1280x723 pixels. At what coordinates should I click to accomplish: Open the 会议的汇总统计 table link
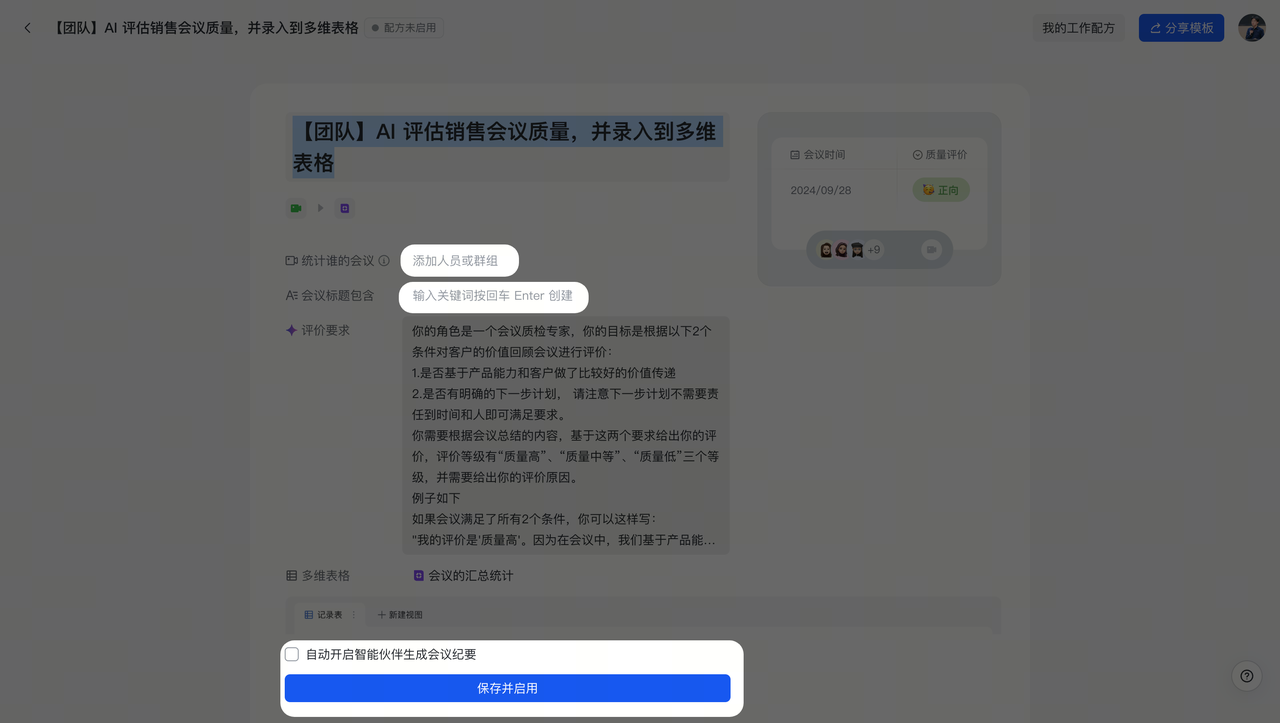(x=470, y=576)
